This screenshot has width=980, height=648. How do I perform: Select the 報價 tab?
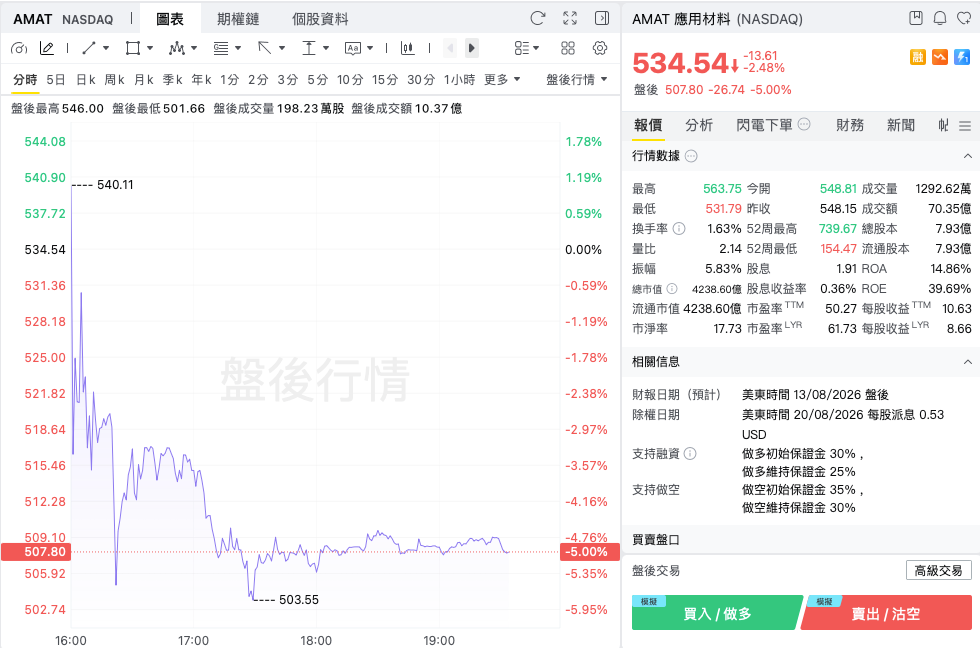(x=648, y=125)
